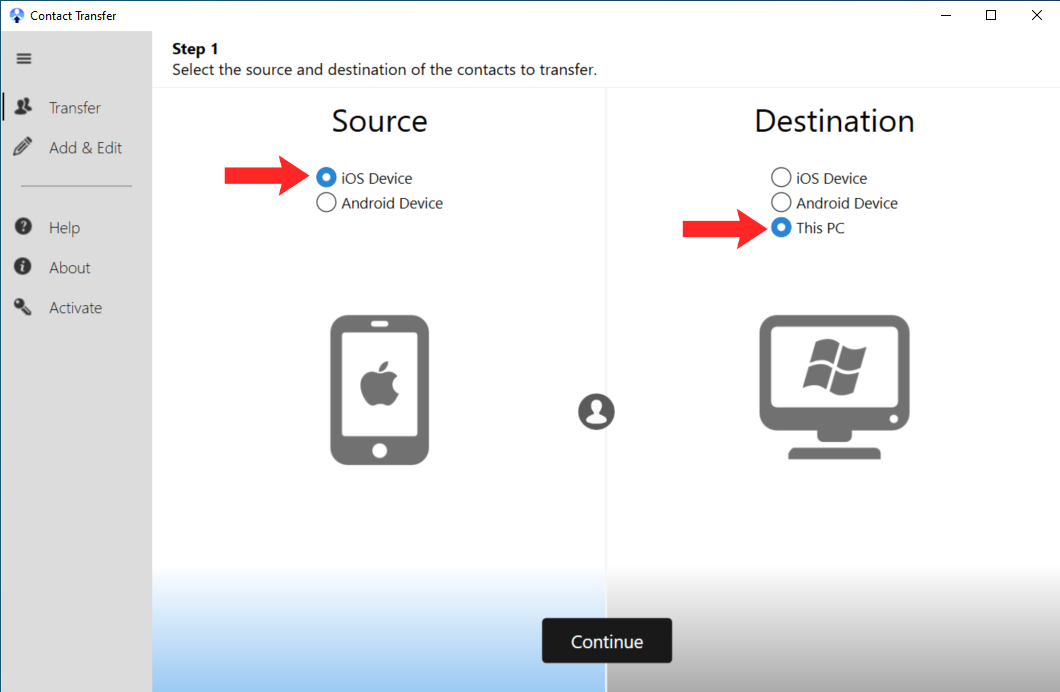Select iOS Device as the source
1060x692 pixels.
tap(364, 178)
